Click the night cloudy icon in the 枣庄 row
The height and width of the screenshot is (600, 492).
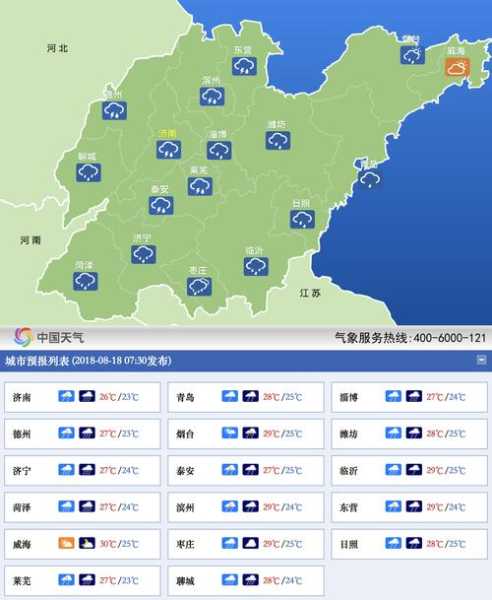250,543
